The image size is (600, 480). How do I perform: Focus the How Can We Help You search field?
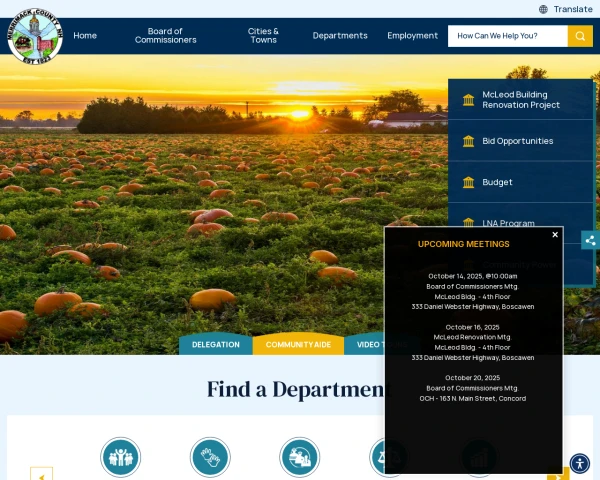tap(508, 36)
